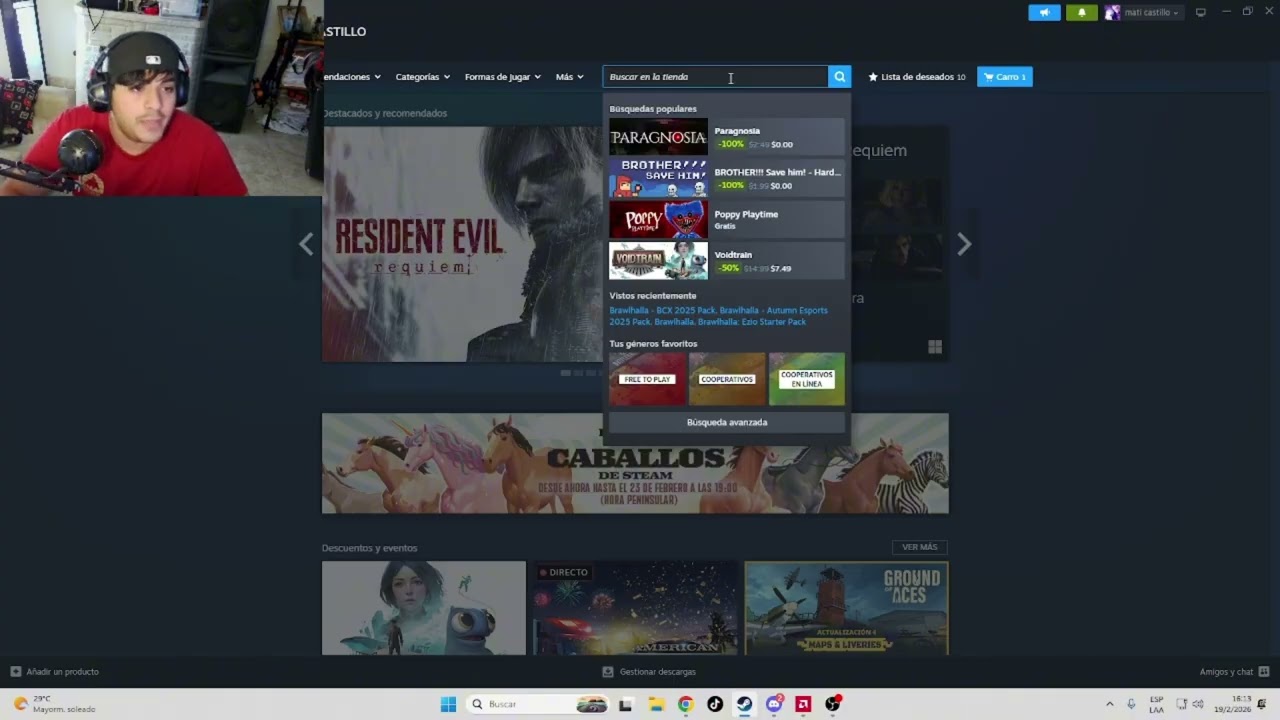
Task: Open OBS Studio from the taskbar
Action: click(x=833, y=704)
